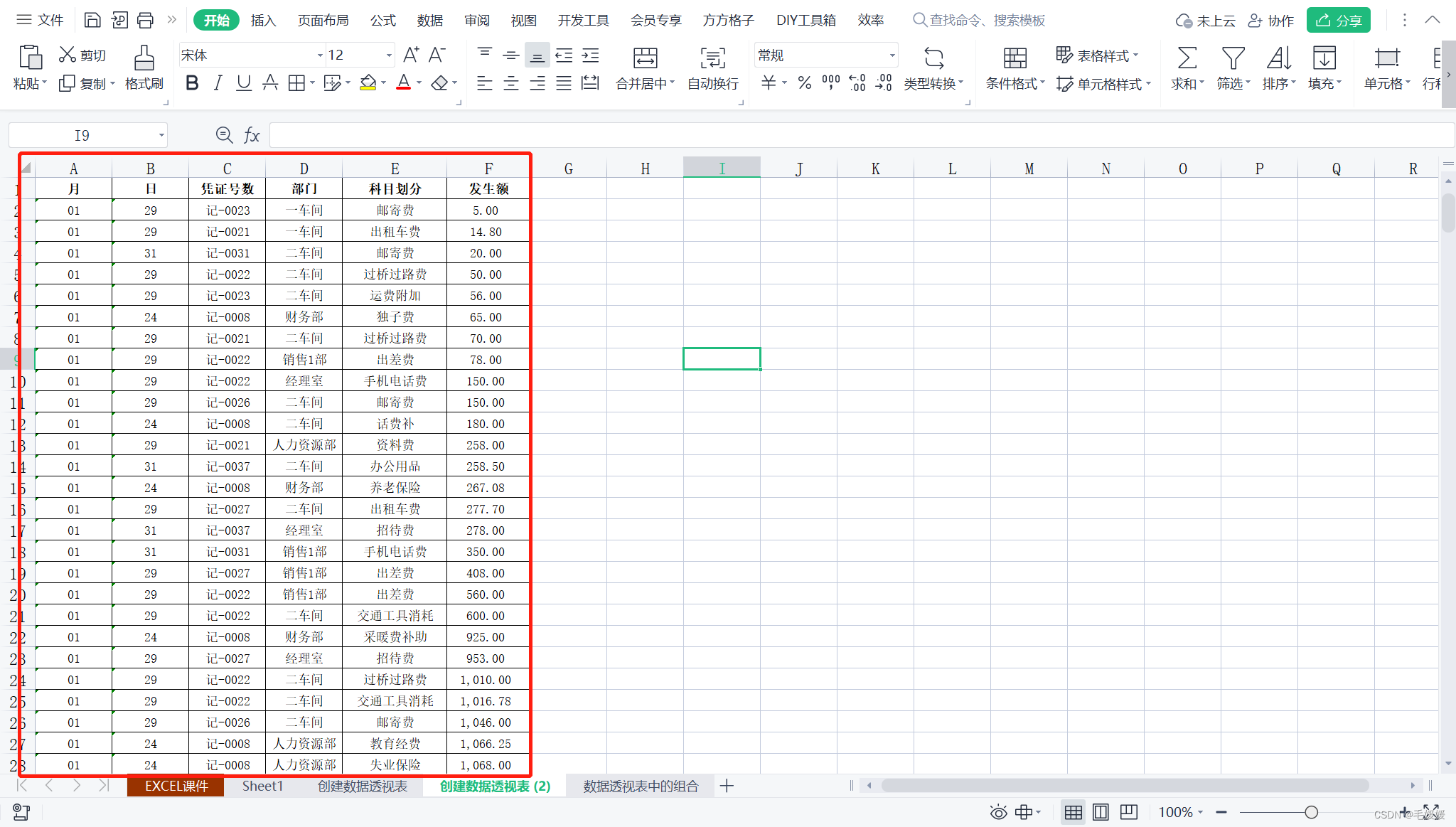The width and height of the screenshot is (1456, 827).
Task: Switch to the Sheet1 sheet tab
Action: coord(262,786)
